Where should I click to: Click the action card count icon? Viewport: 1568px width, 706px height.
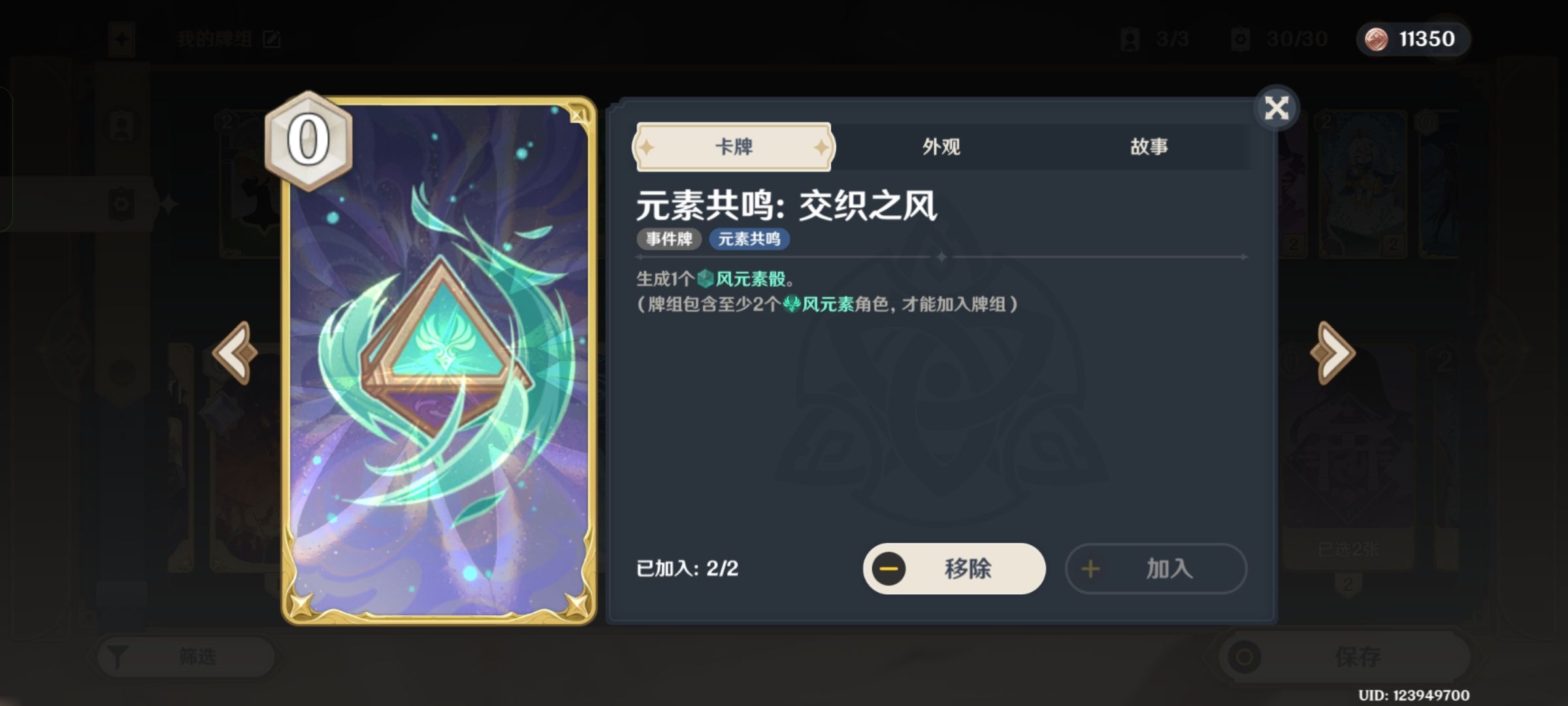click(x=1240, y=39)
